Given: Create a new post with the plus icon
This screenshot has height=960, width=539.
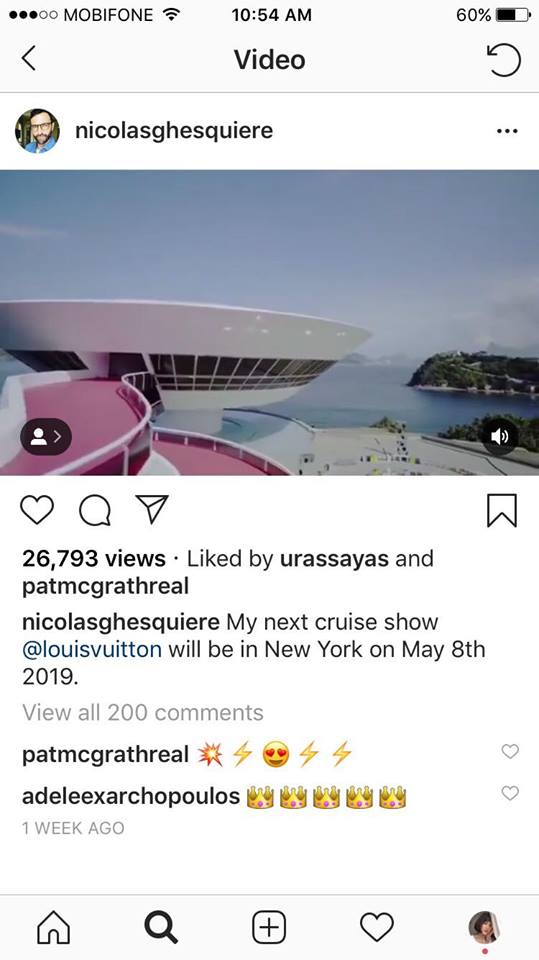Looking at the screenshot, I should click(x=270, y=927).
